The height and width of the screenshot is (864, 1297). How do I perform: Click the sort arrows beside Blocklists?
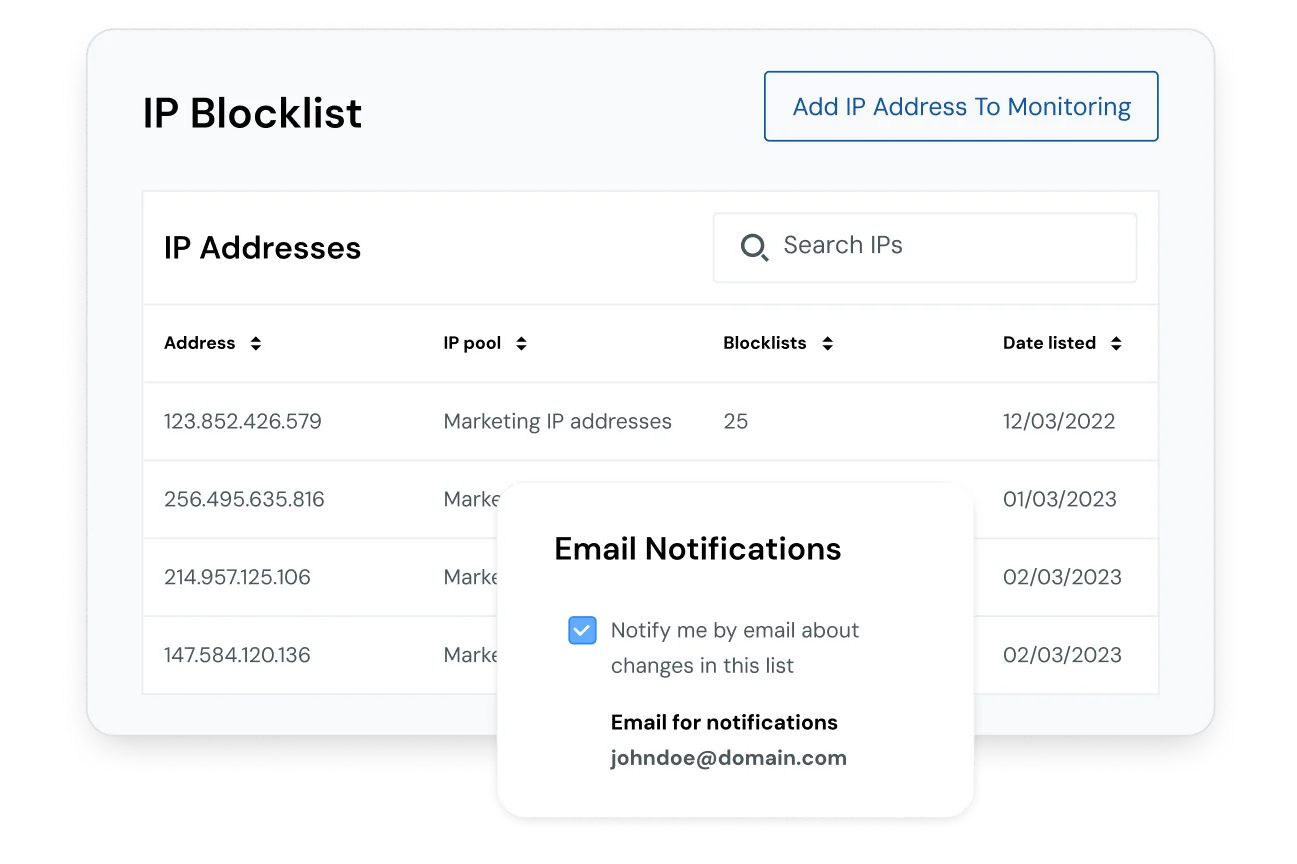[x=827, y=343]
